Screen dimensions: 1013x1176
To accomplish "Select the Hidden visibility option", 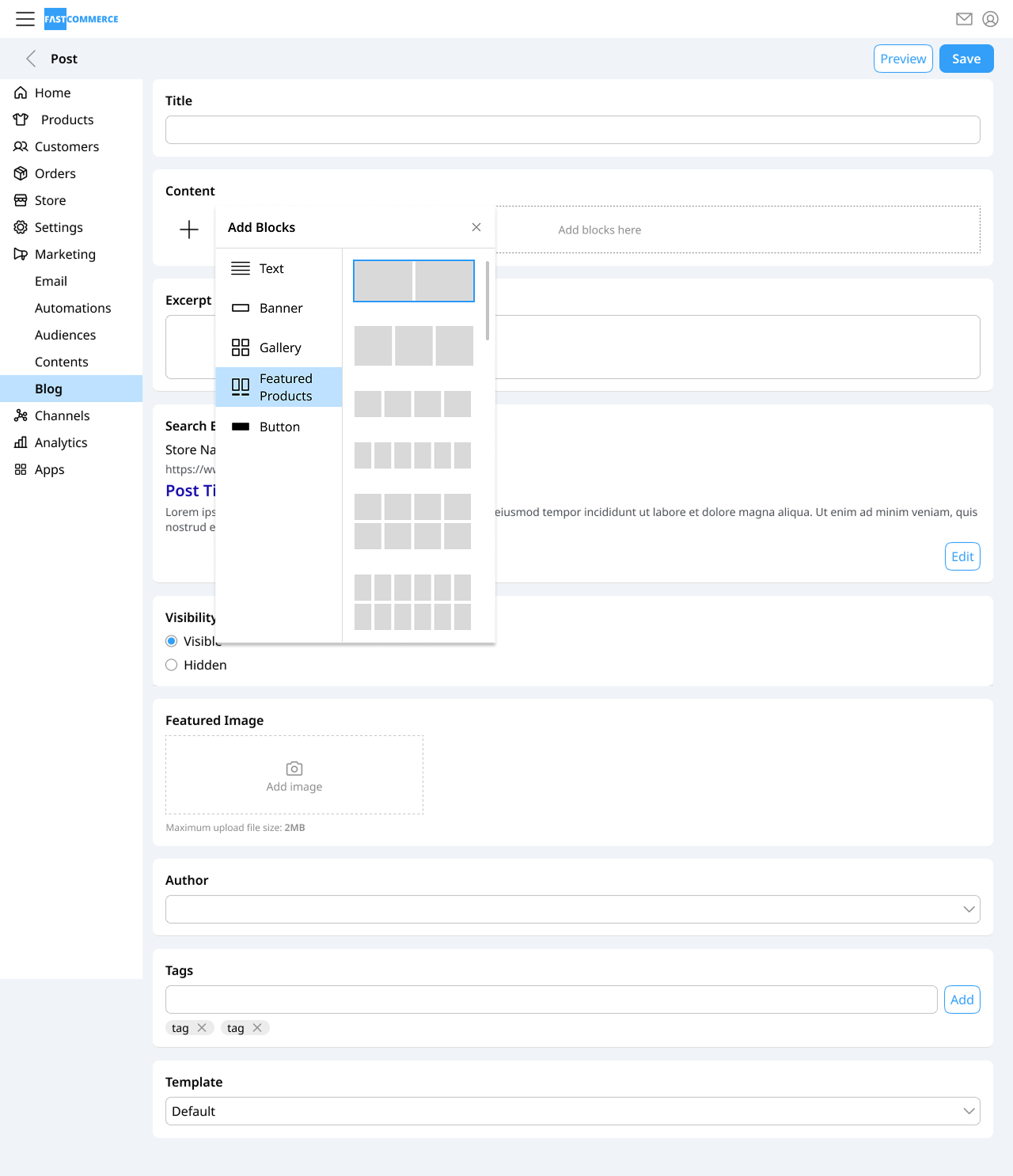I will 172,666.
